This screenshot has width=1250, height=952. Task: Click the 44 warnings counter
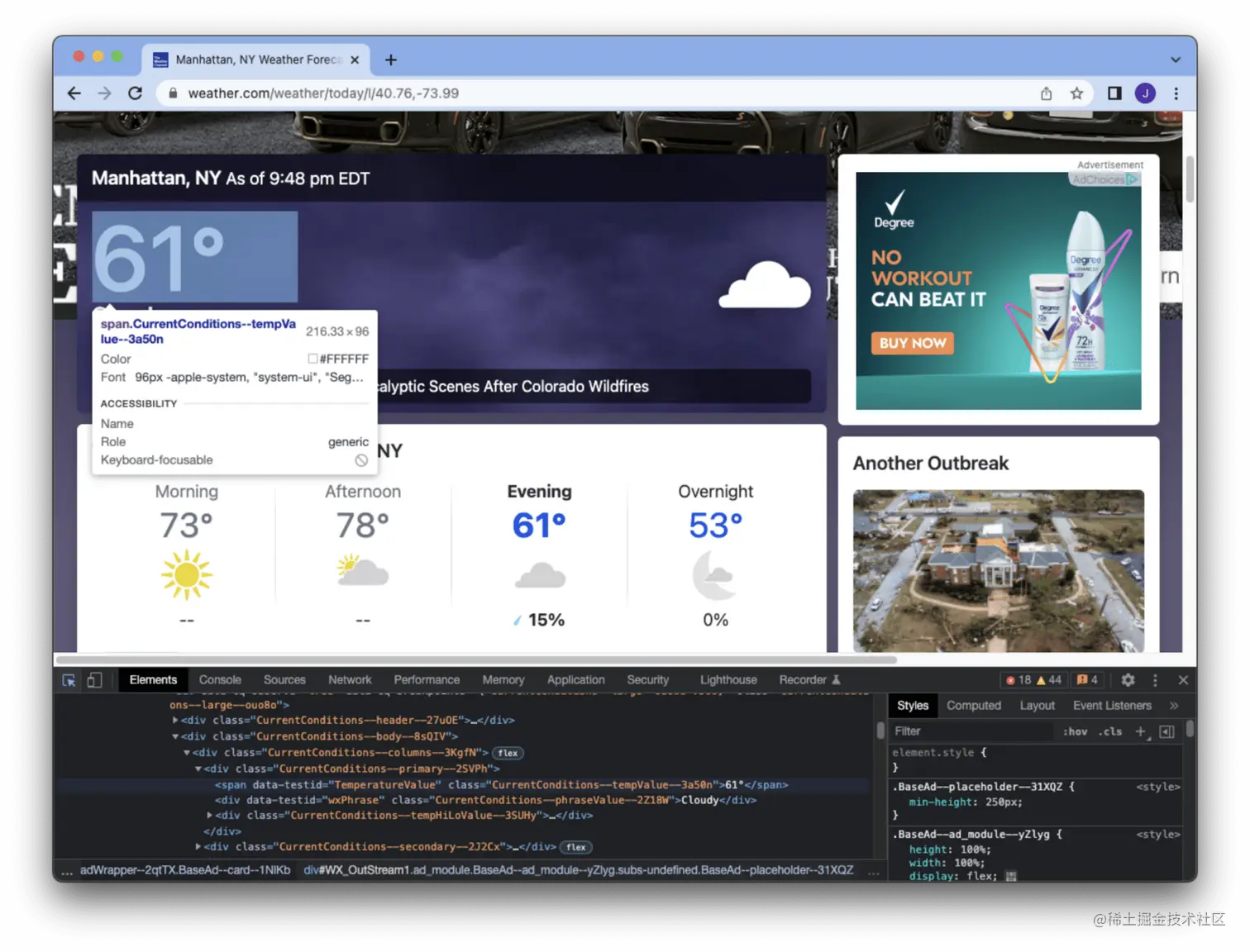1049,680
